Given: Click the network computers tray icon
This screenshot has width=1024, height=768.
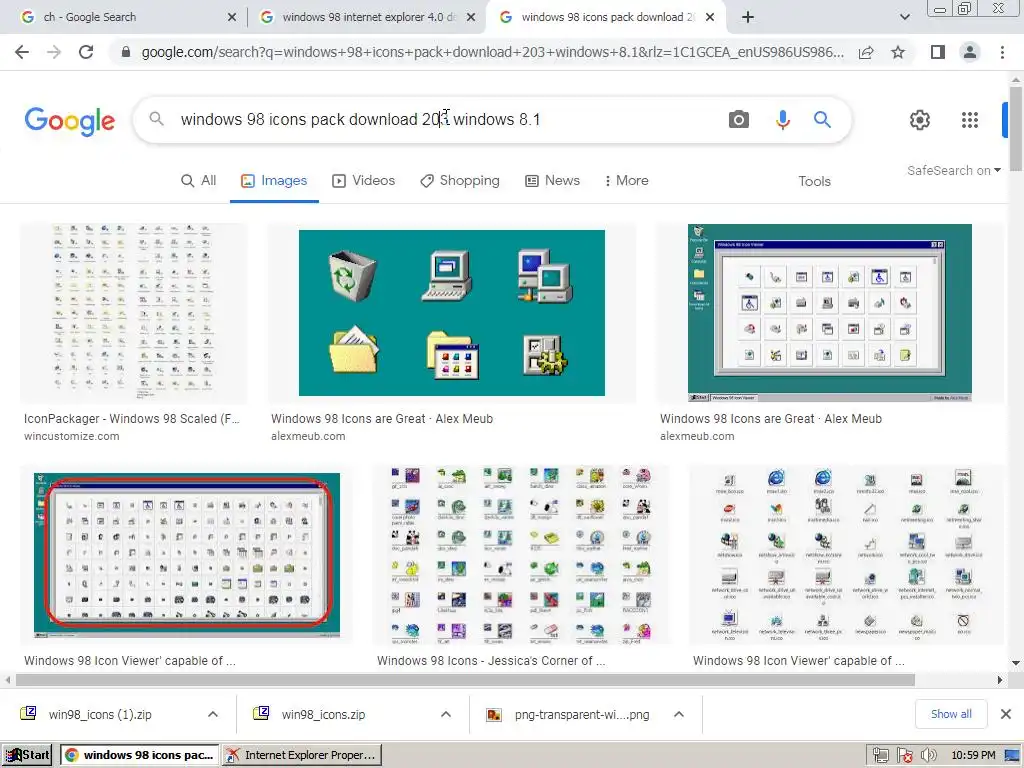Looking at the screenshot, I should click(x=880, y=756).
